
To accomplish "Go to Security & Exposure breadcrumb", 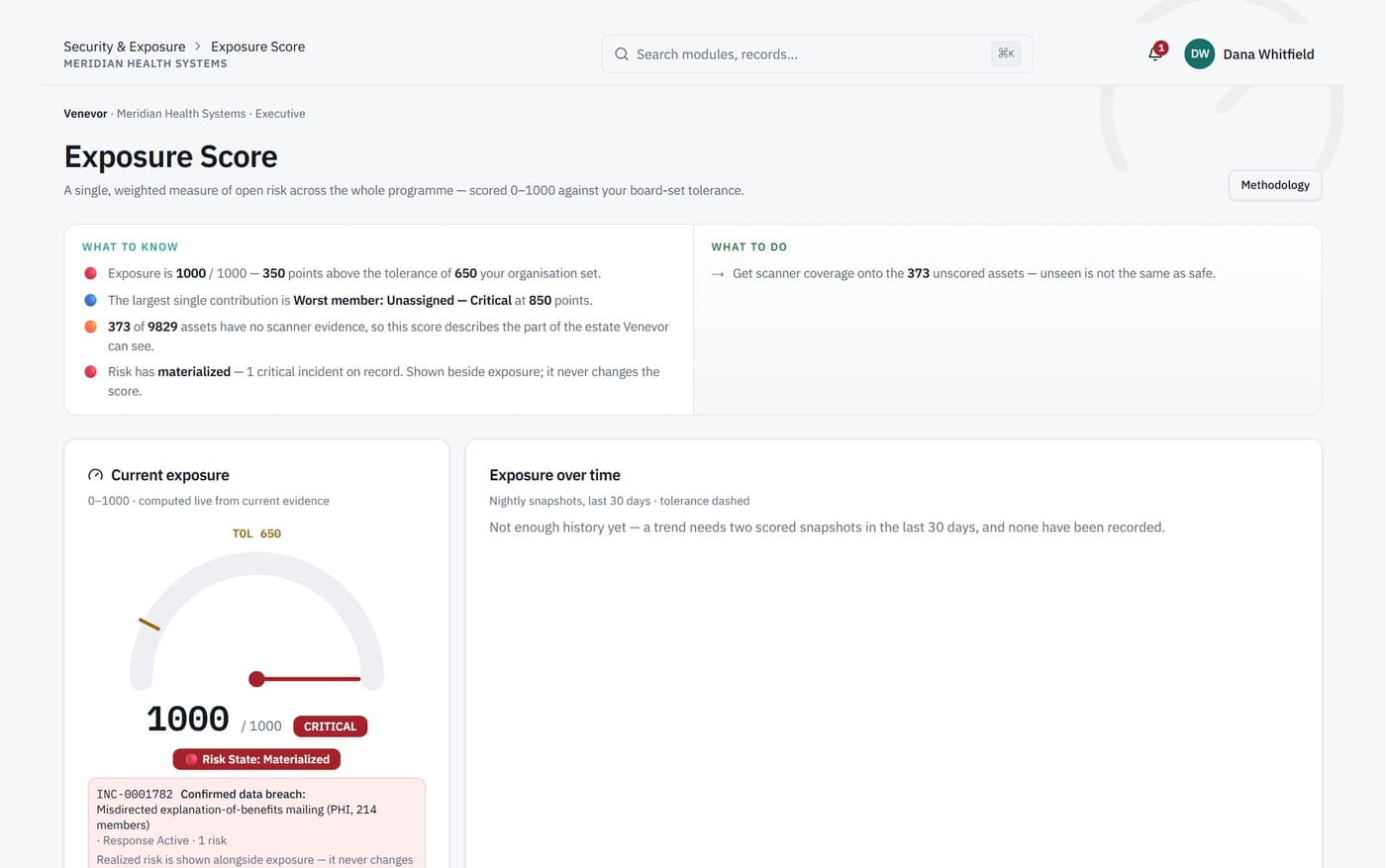I will click(125, 47).
